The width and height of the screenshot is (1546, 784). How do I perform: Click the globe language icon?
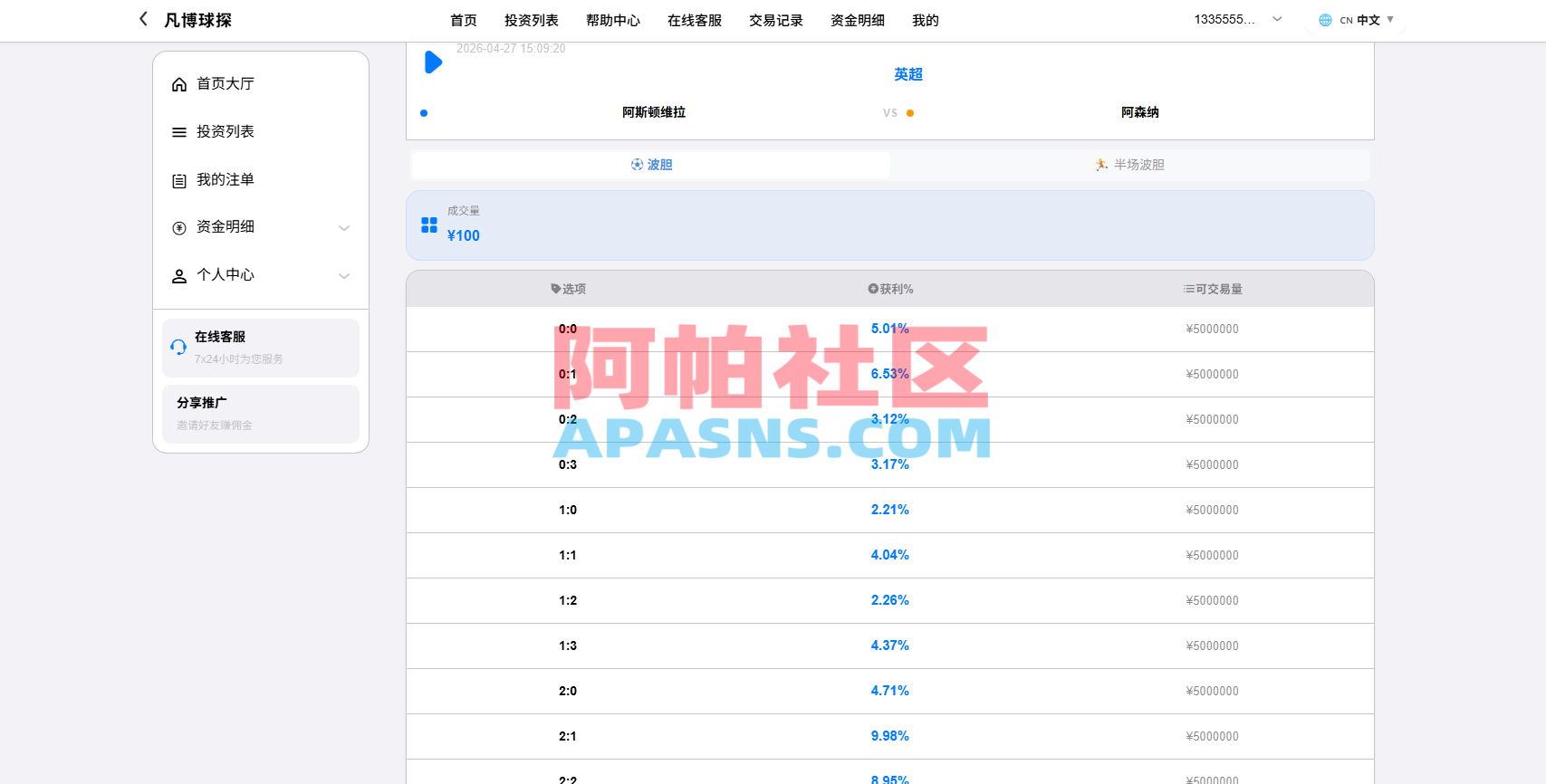tap(1325, 20)
